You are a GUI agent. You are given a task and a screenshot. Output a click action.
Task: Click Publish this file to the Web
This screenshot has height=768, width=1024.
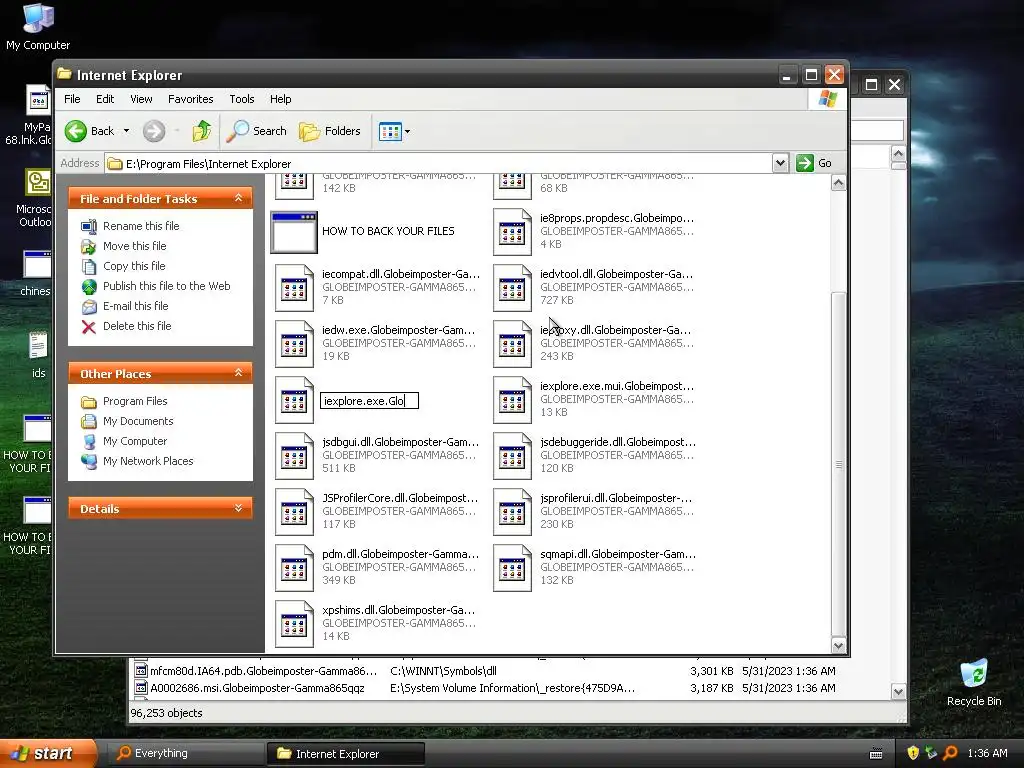pyautogui.click(x=167, y=286)
